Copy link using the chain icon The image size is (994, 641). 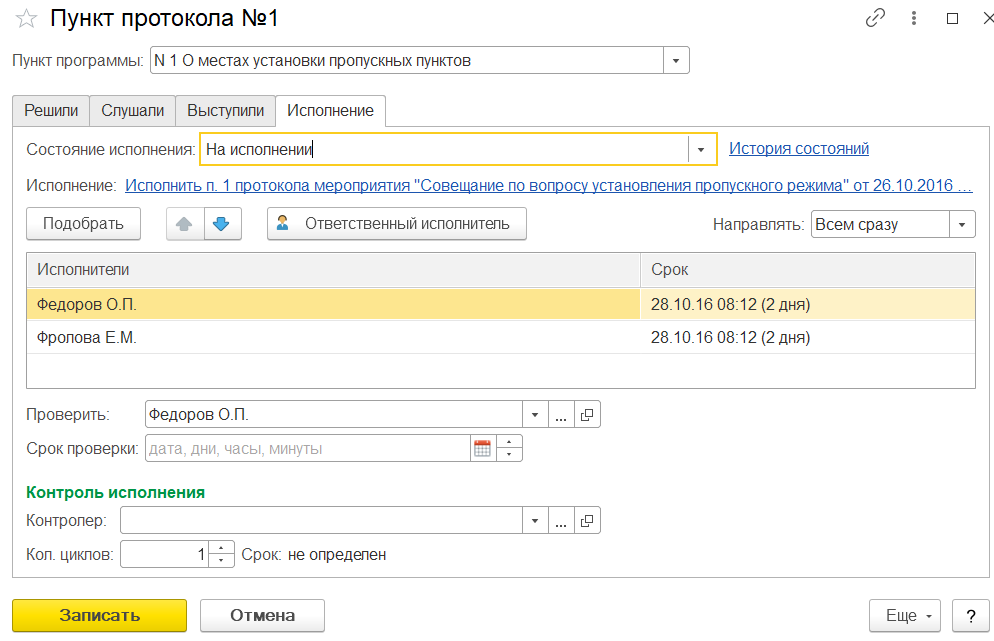[875, 18]
